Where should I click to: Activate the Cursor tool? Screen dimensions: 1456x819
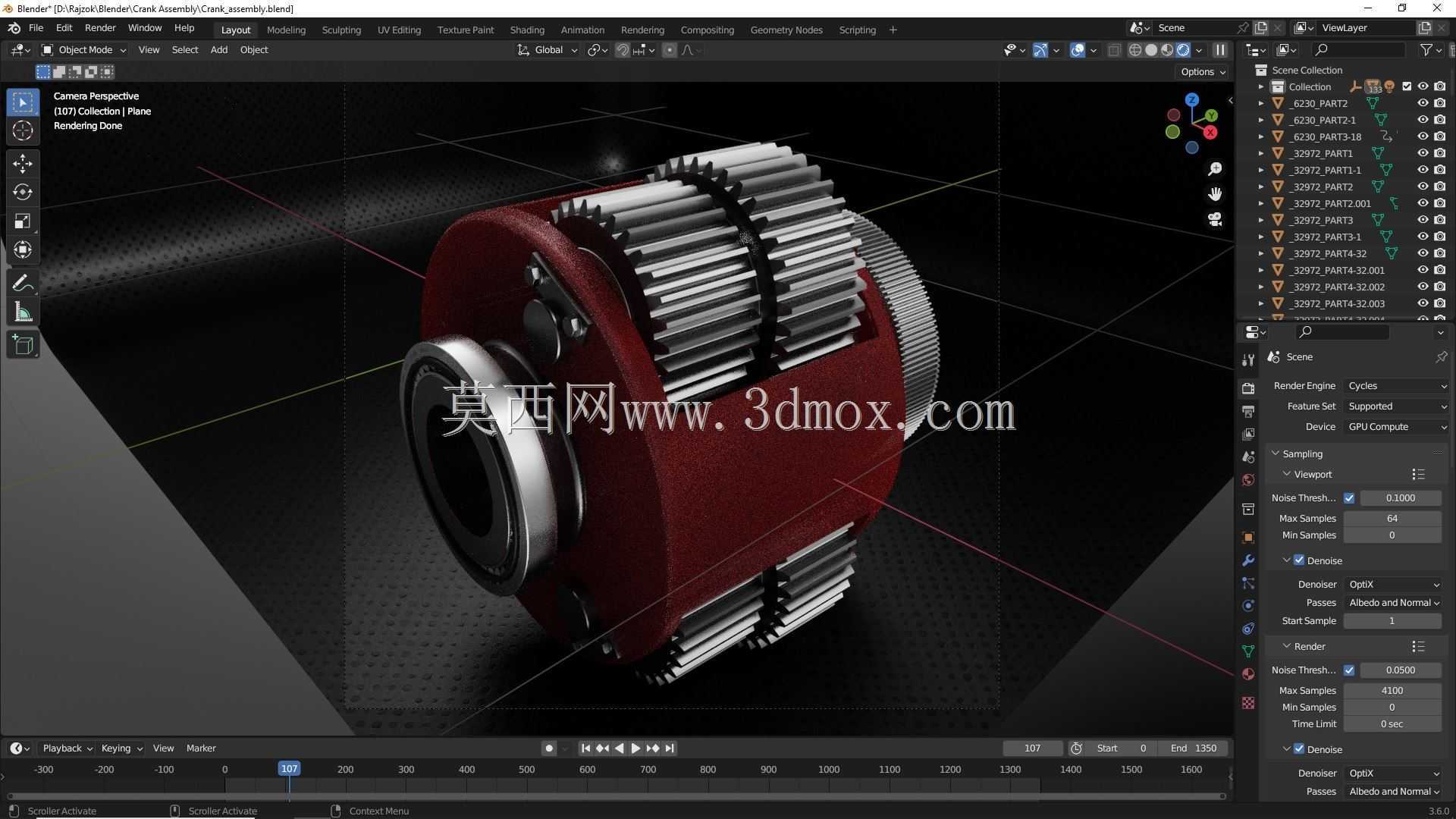23,131
